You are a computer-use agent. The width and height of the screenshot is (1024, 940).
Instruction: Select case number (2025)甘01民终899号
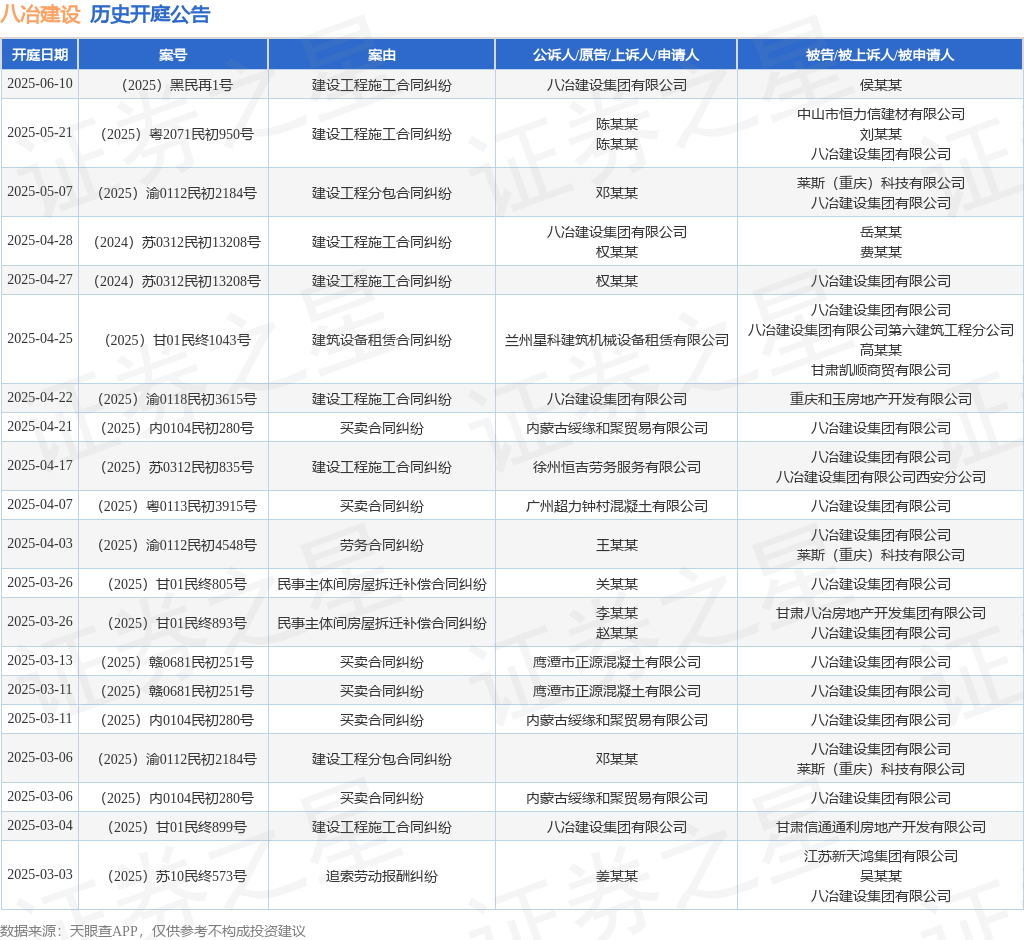pyautogui.click(x=173, y=827)
